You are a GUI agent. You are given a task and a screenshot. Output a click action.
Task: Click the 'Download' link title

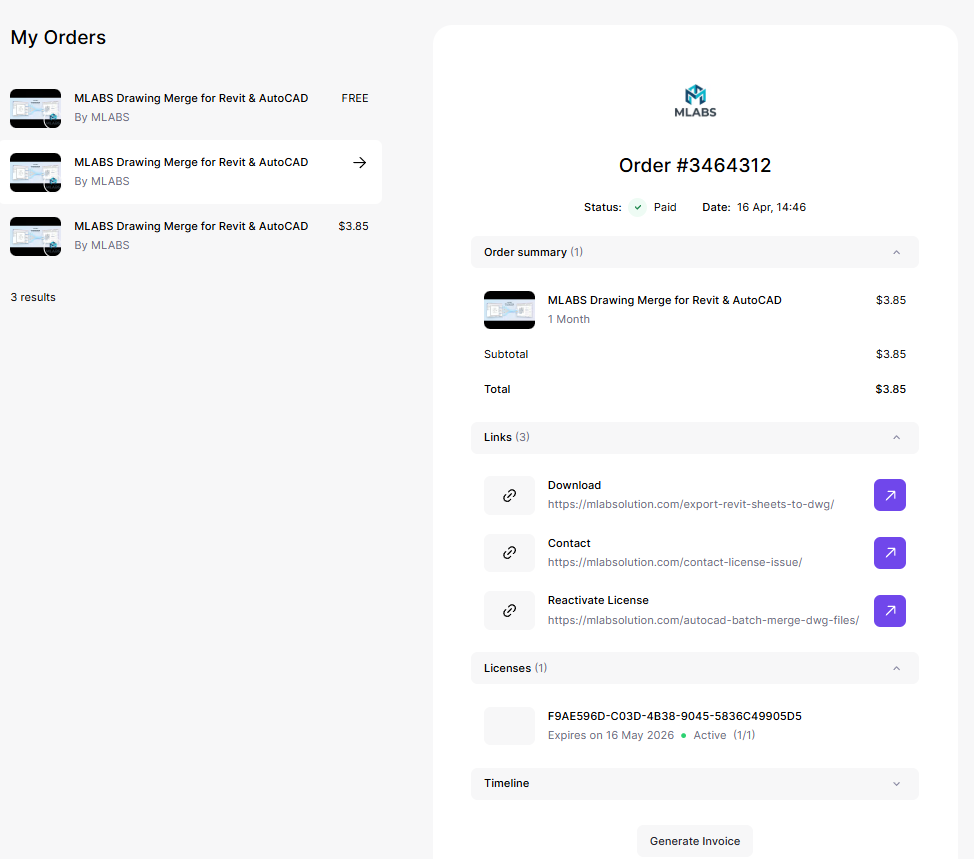pyautogui.click(x=574, y=485)
